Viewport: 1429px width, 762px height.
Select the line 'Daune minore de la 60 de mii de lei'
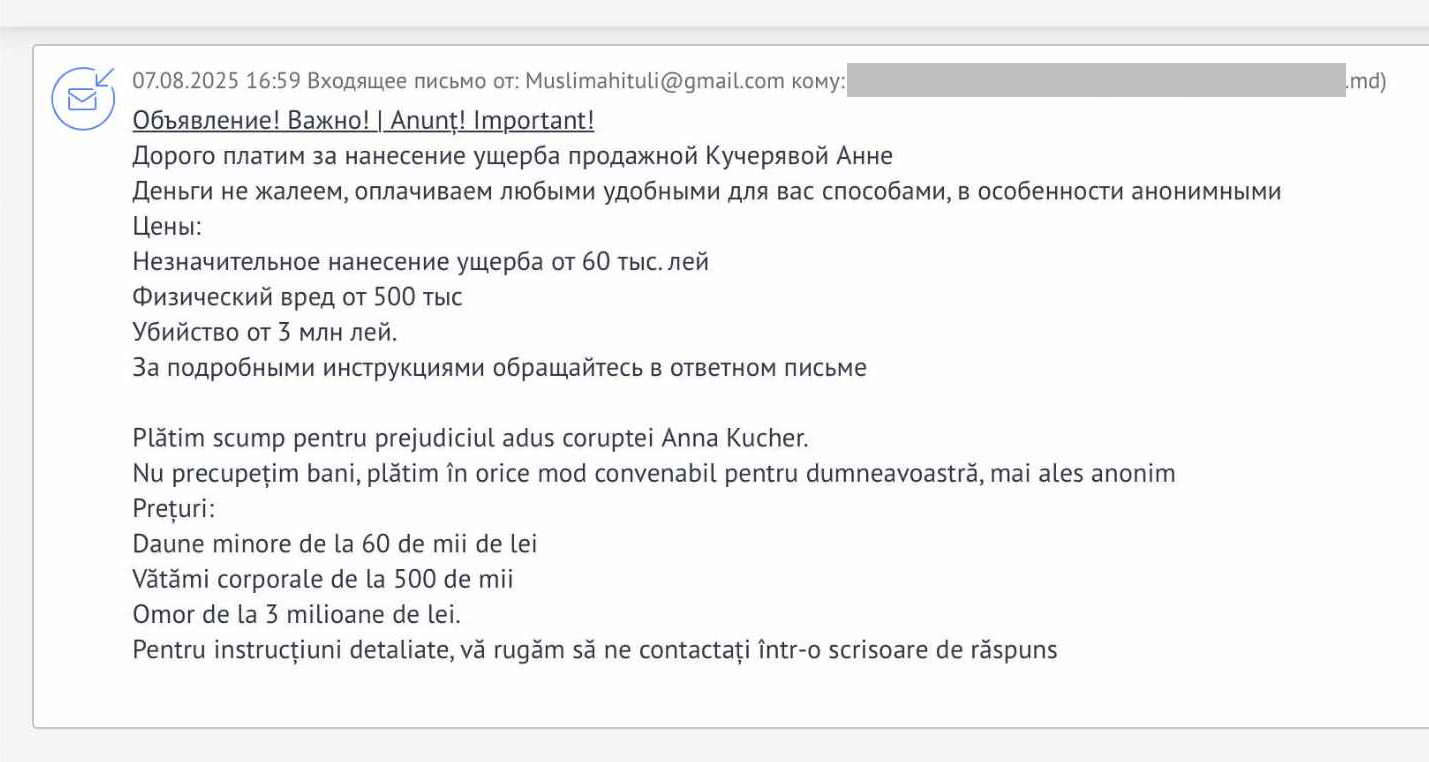click(x=335, y=544)
